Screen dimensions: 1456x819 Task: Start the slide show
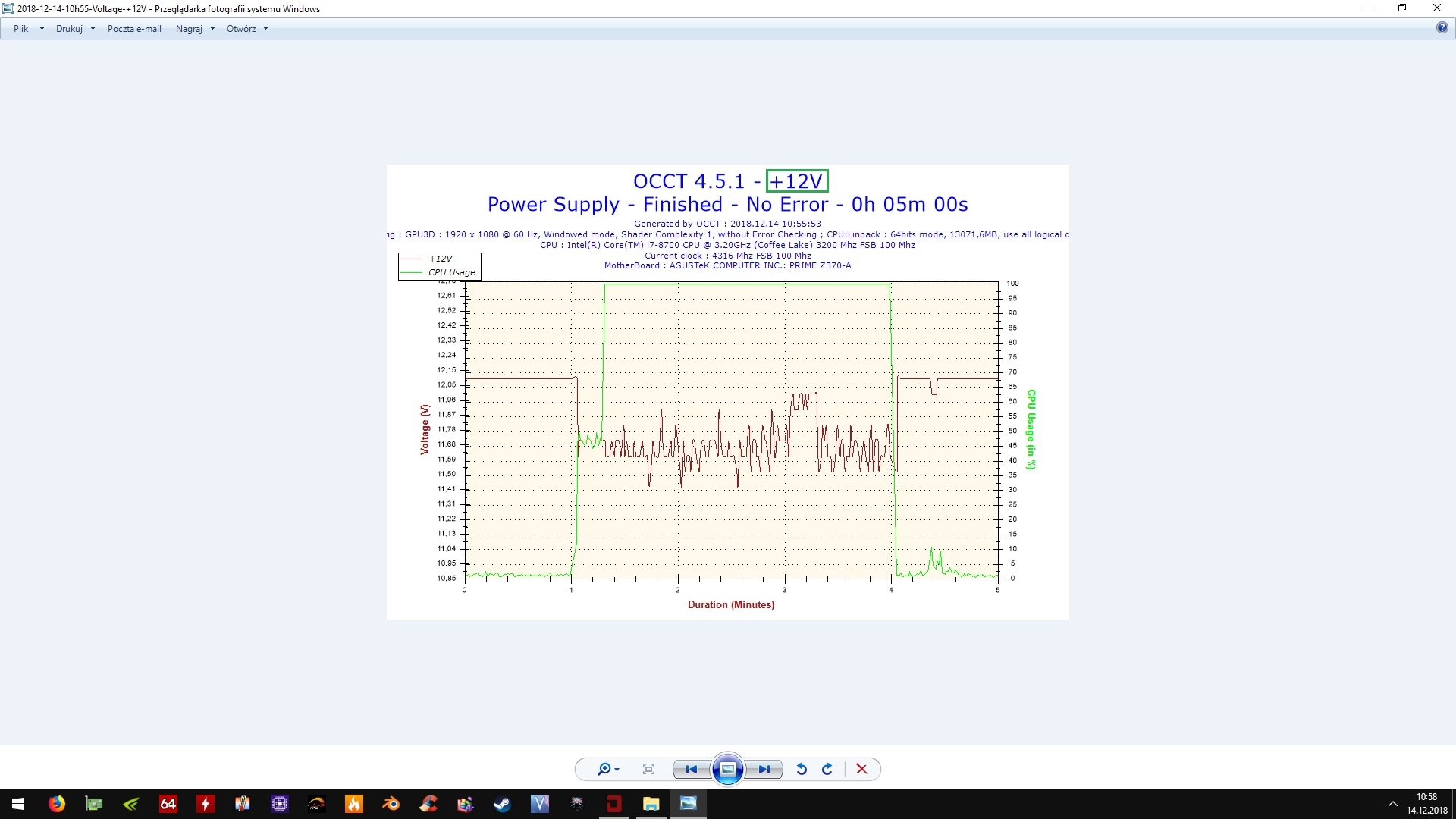[x=727, y=769]
